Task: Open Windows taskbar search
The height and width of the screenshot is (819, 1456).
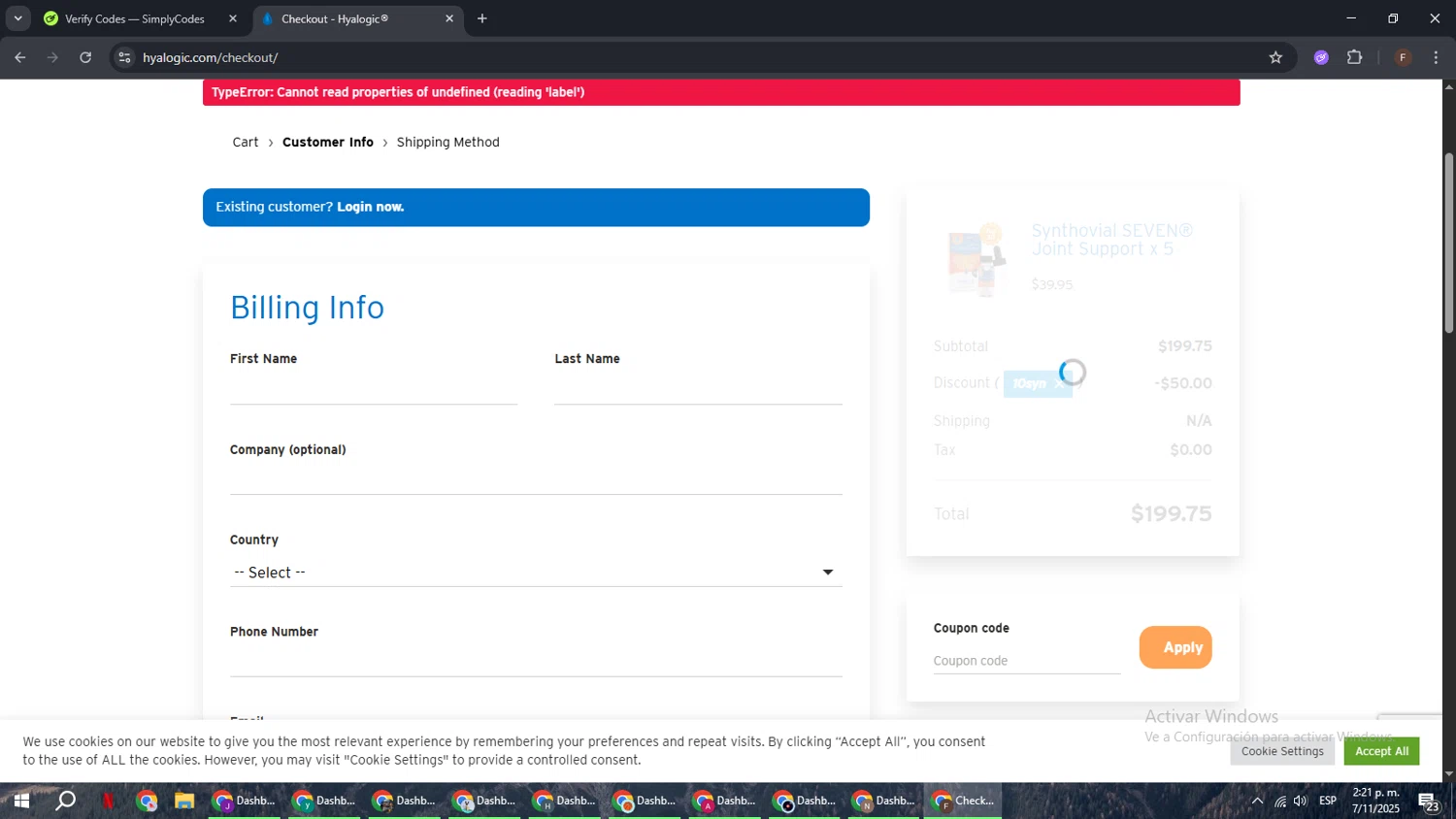Action: tap(65, 801)
